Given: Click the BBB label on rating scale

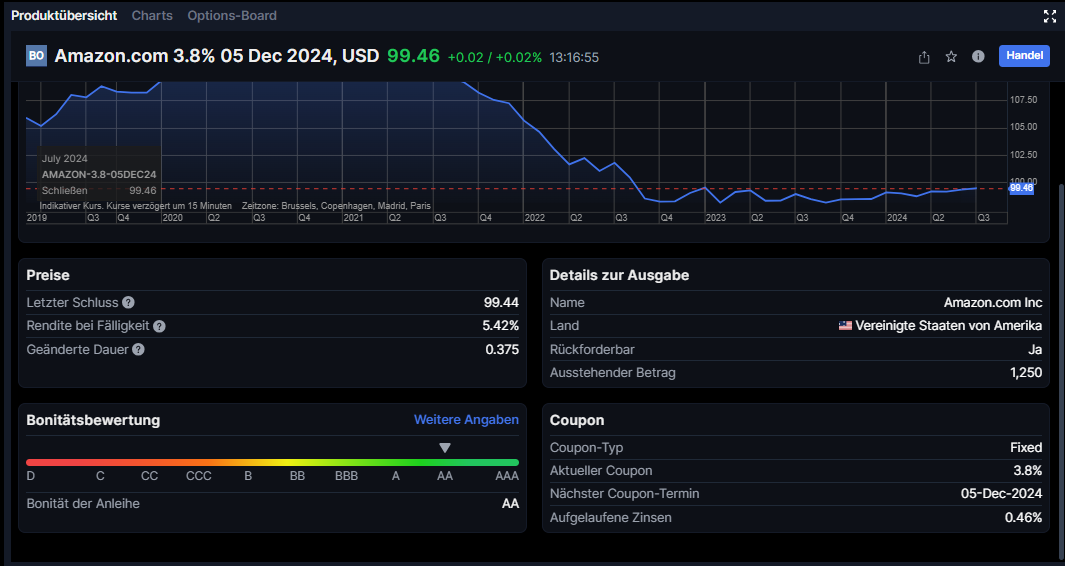Looking at the screenshot, I should point(346,476).
